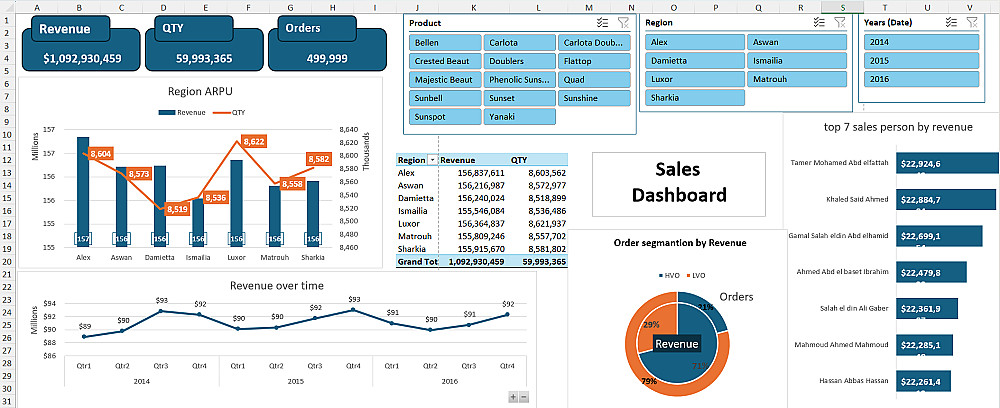Filter the dashboard to year 2015

[922, 61]
